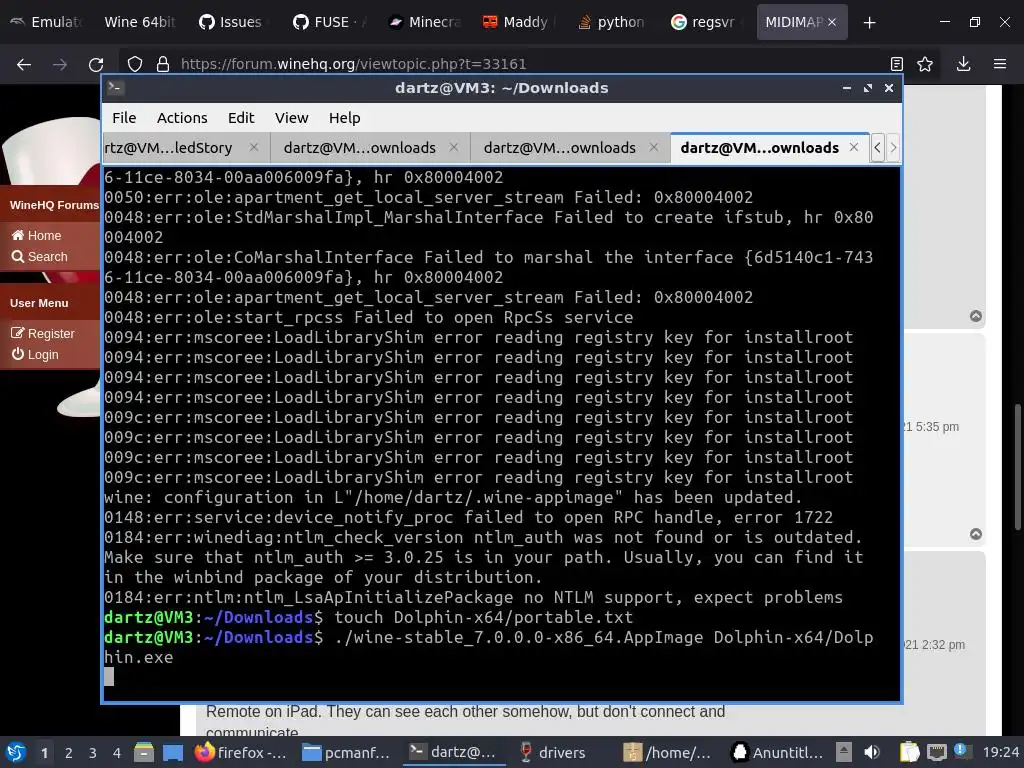The height and width of the screenshot is (768, 1024).
Task: Switch to the Anuntitl taskbar window
Action: (777, 752)
